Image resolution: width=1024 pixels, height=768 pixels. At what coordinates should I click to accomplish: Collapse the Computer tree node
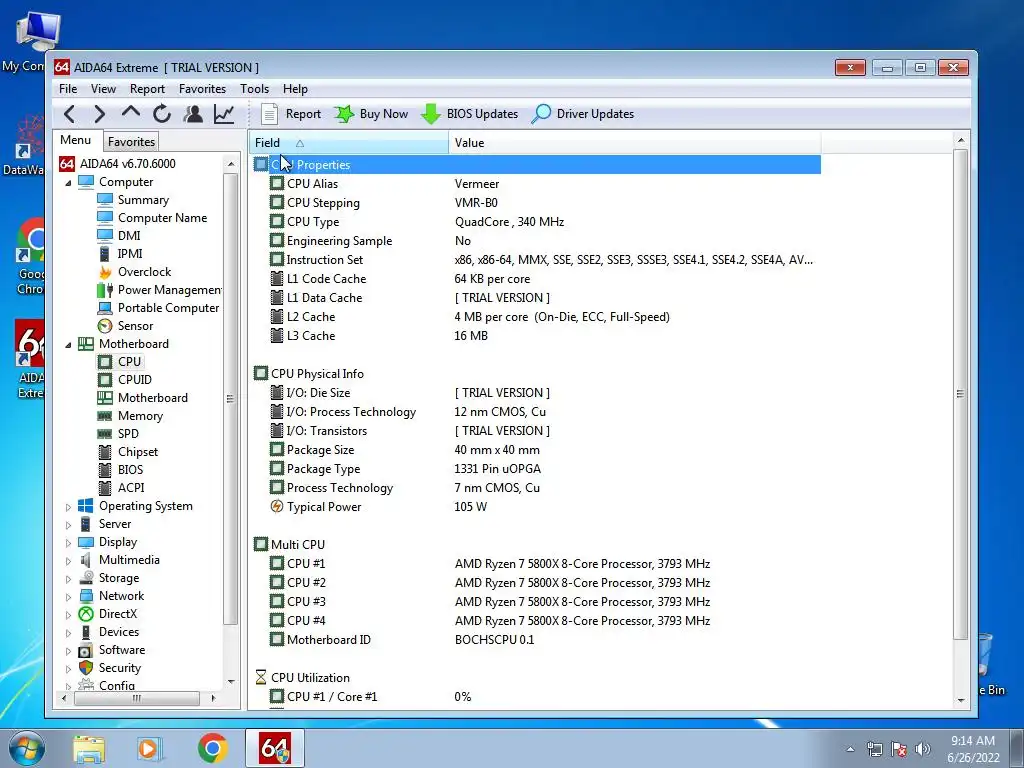pos(69,183)
